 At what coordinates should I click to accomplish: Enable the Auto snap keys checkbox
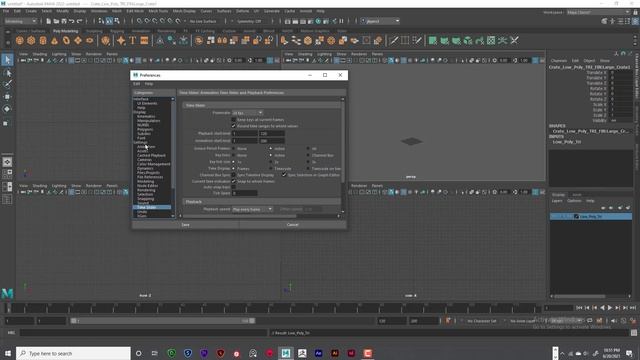pyautogui.click(x=234, y=187)
